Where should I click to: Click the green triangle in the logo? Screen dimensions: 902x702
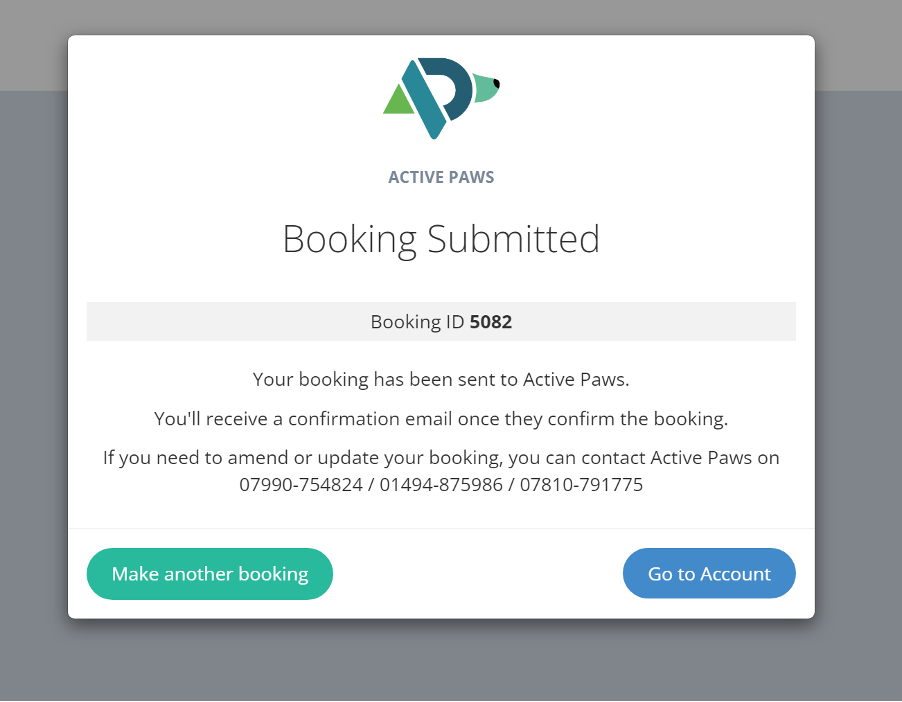pyautogui.click(x=399, y=101)
